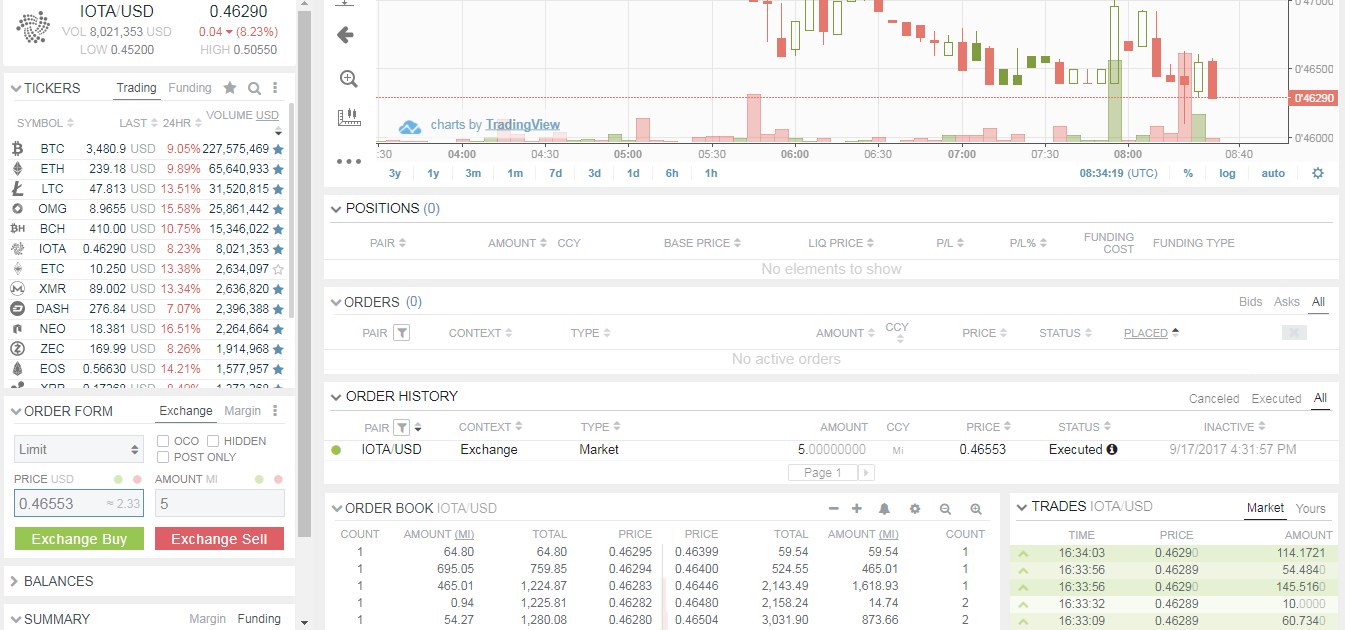
Task: Click the bell alert icon above the order book
Action: coord(884,508)
